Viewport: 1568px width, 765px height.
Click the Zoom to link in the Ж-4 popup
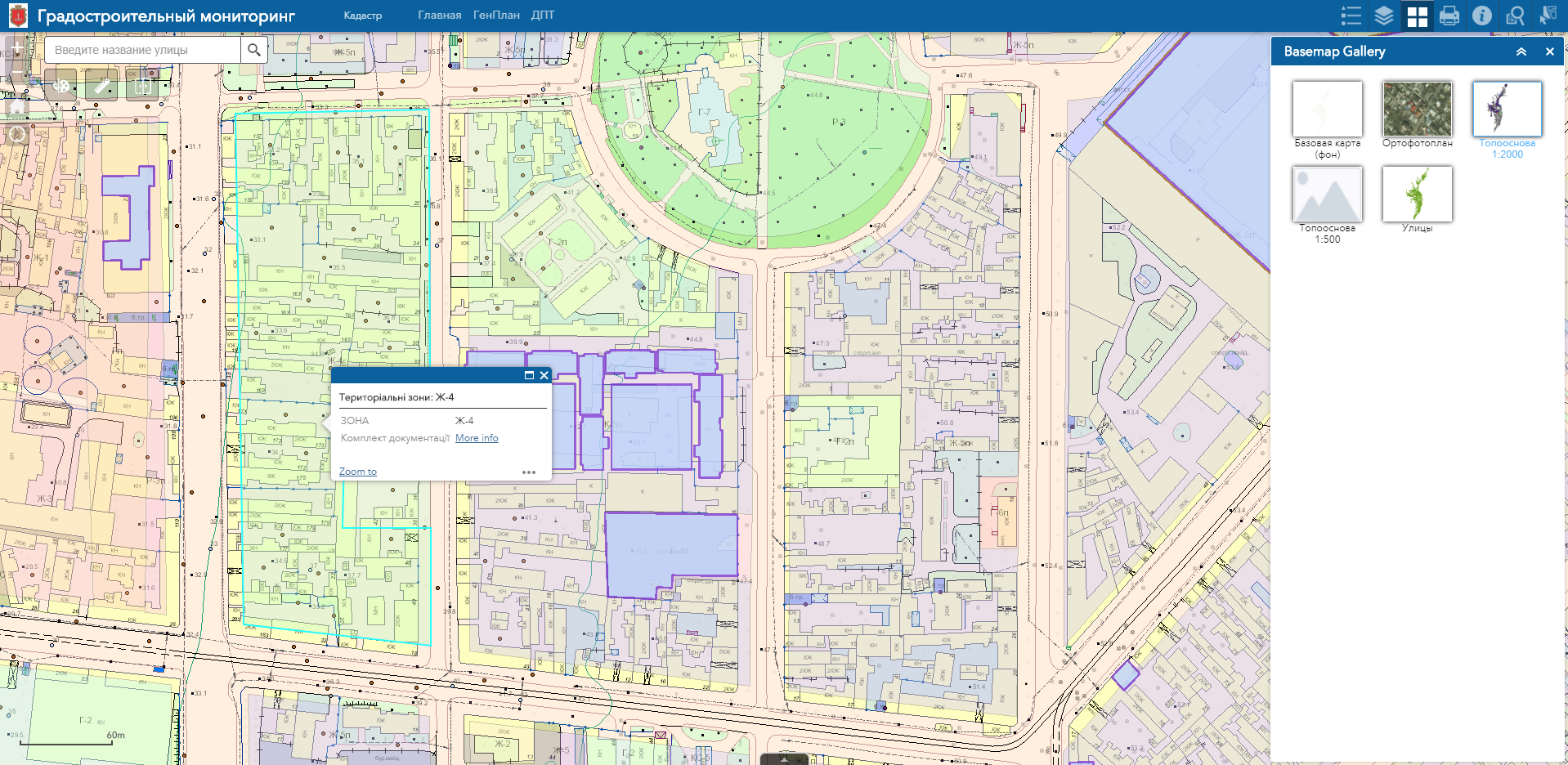coord(357,471)
